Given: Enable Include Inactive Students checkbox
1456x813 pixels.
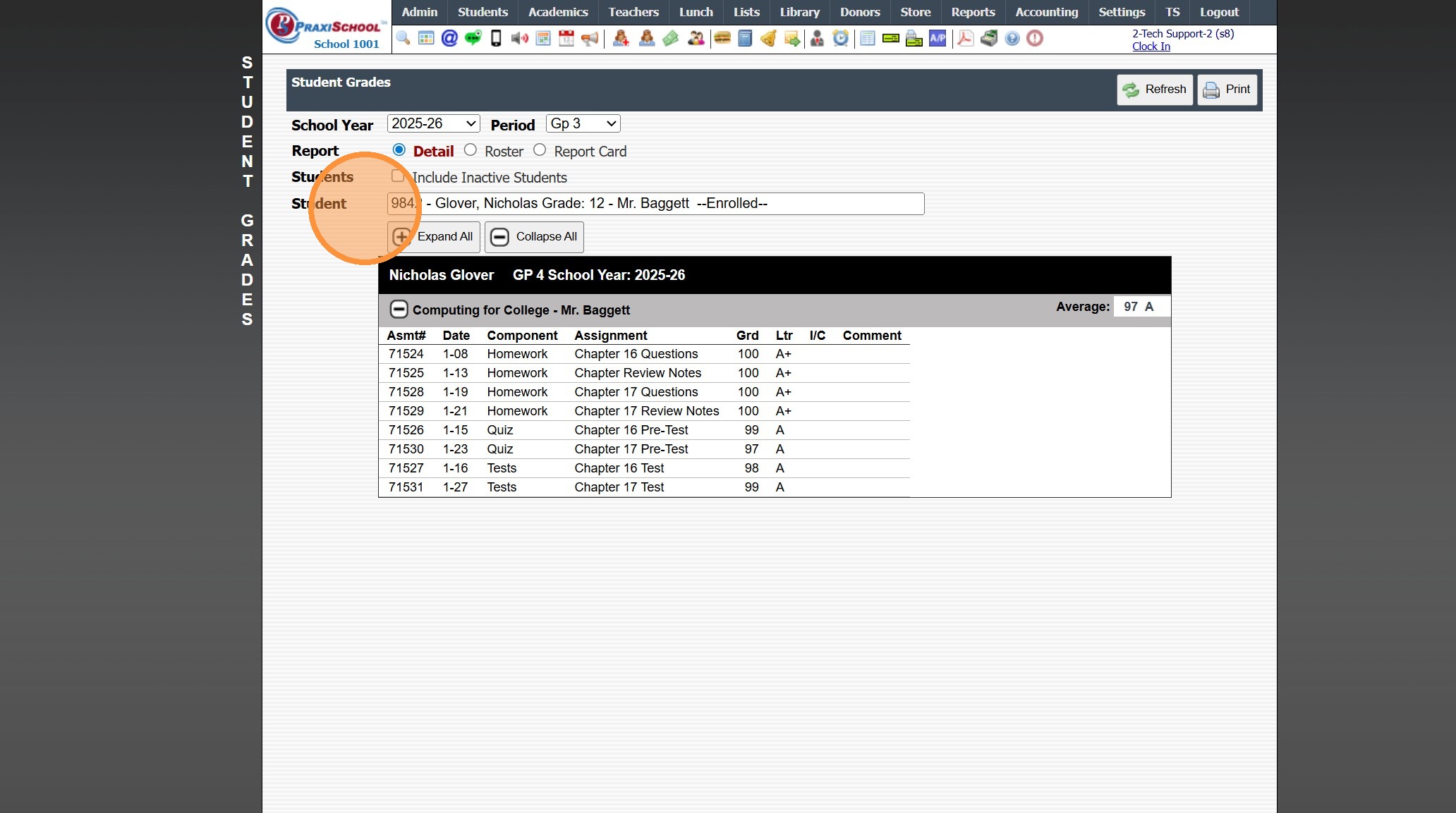Looking at the screenshot, I should coord(398,176).
